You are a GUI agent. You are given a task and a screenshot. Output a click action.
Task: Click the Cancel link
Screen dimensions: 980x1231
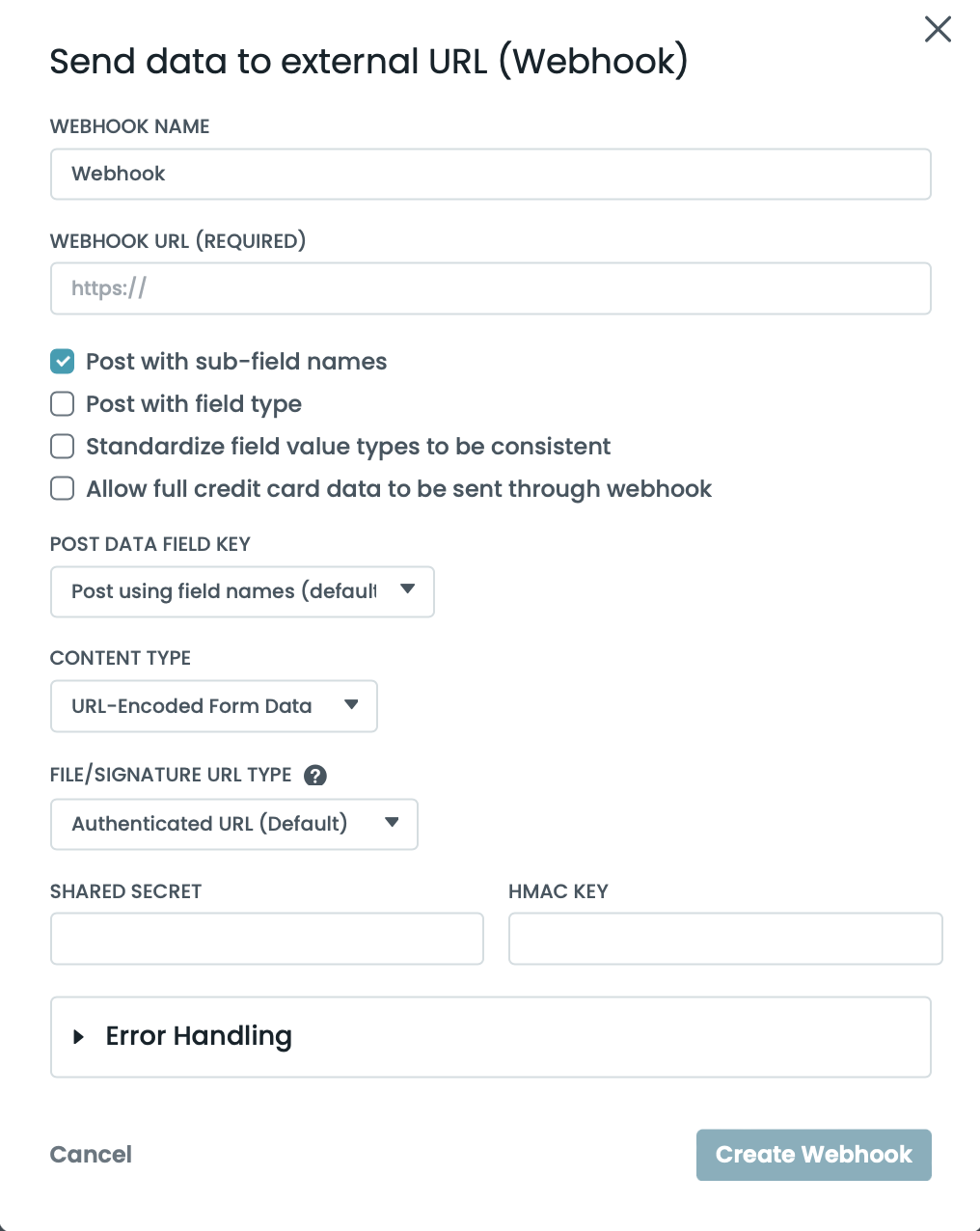[x=91, y=1155]
